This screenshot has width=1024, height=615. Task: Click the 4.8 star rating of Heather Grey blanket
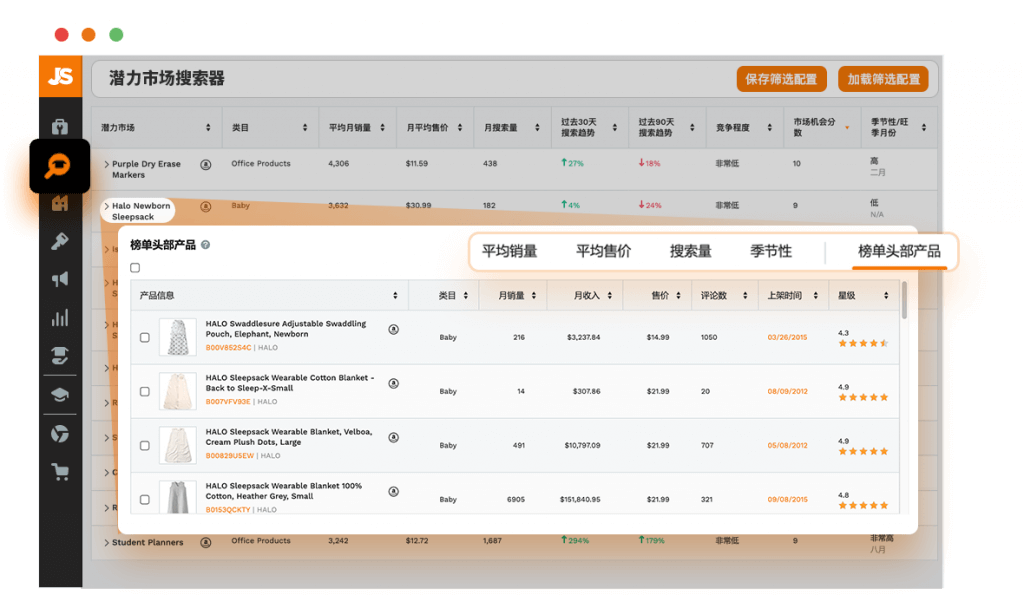pos(863,505)
